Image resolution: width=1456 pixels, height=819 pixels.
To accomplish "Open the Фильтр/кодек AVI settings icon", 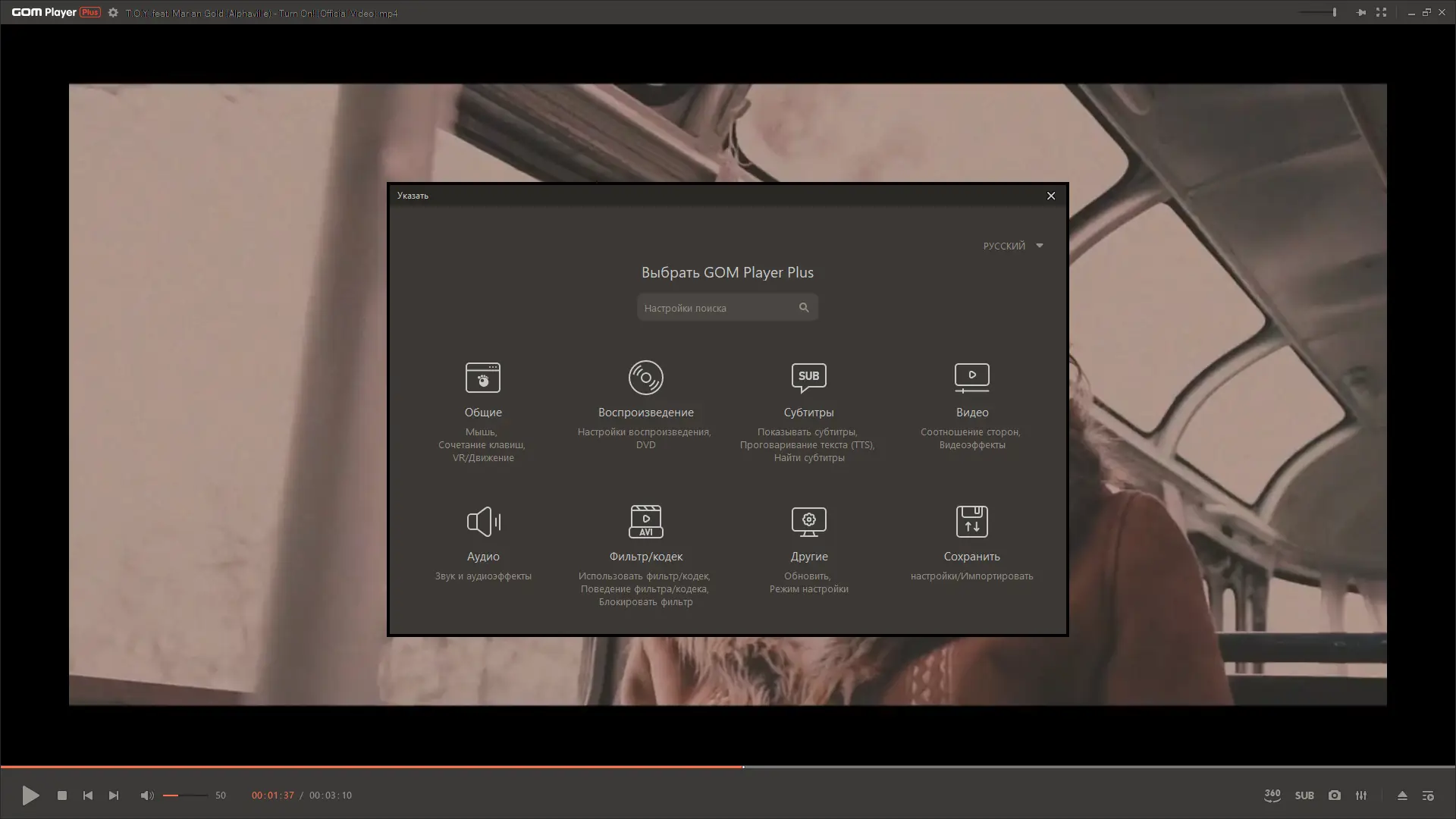I will click(645, 522).
